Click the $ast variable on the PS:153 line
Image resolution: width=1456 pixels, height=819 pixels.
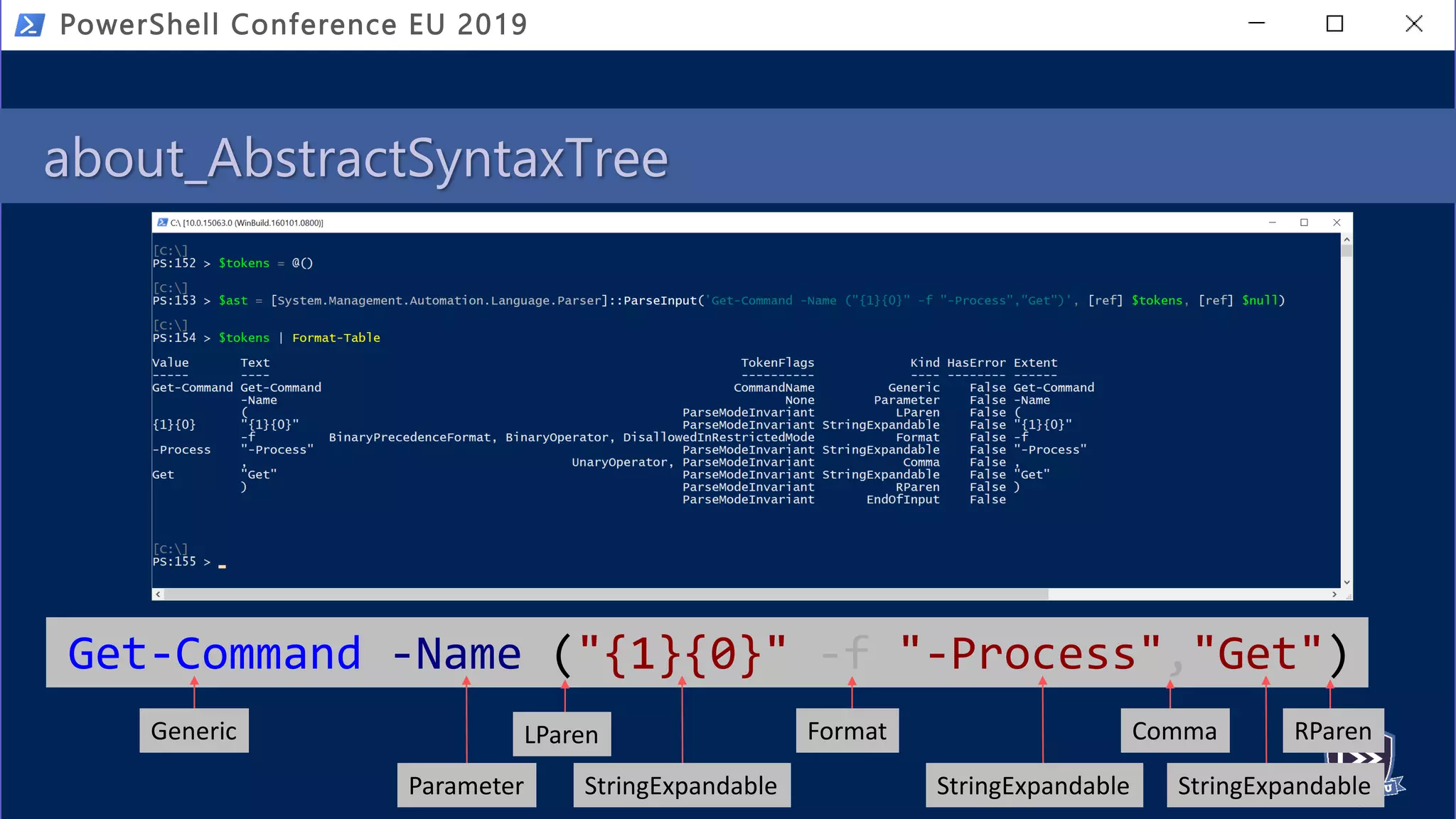(x=233, y=300)
